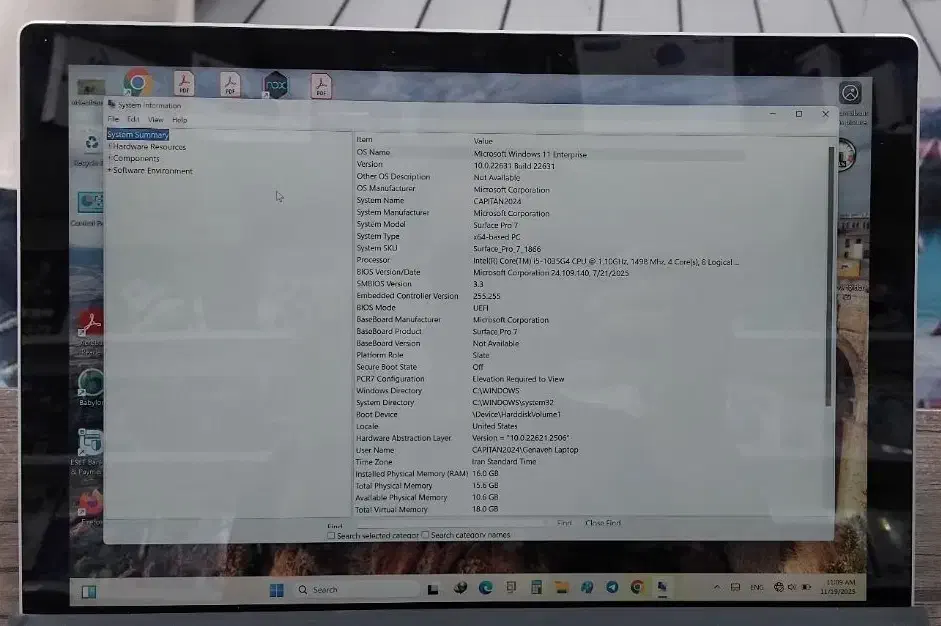Select the BIOS Version/Date row
The height and width of the screenshot is (626, 941).
(x=549, y=272)
